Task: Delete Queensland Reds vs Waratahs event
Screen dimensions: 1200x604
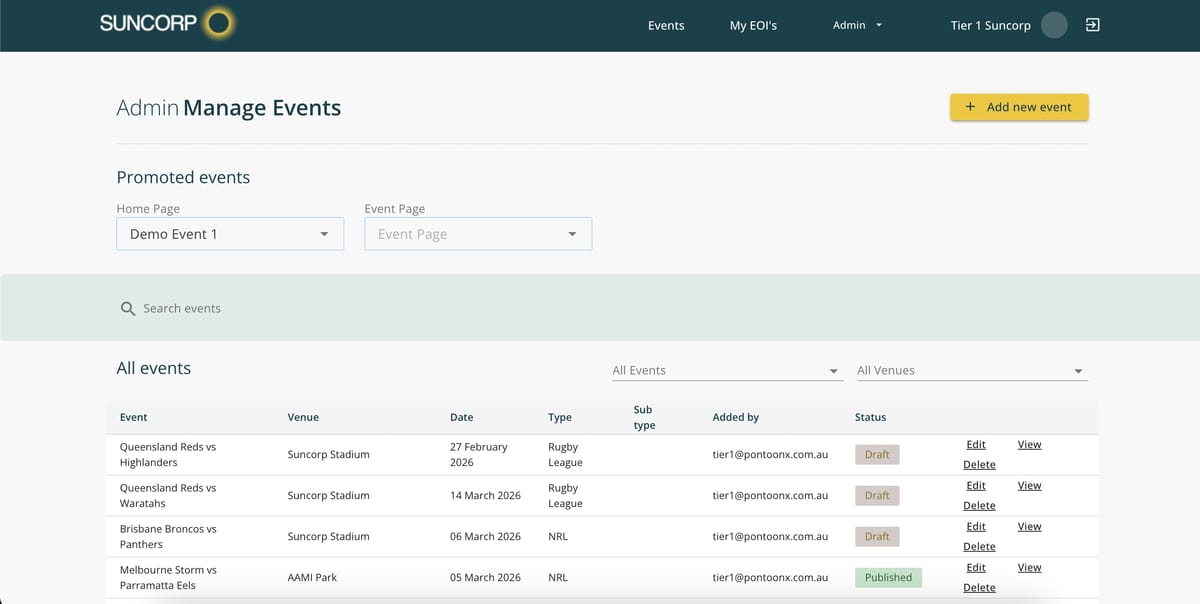Action: click(979, 506)
